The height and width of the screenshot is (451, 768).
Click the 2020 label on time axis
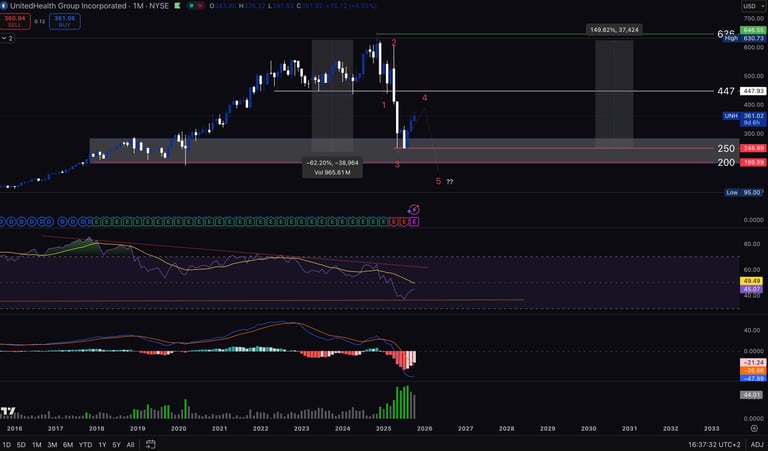pos(178,428)
